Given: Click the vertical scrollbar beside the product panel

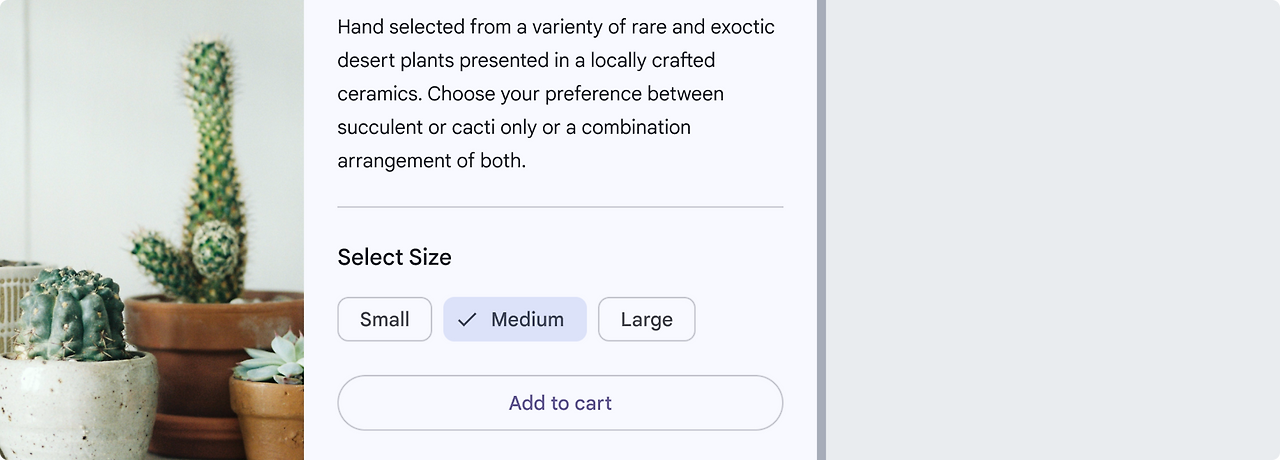Looking at the screenshot, I should [x=821, y=230].
